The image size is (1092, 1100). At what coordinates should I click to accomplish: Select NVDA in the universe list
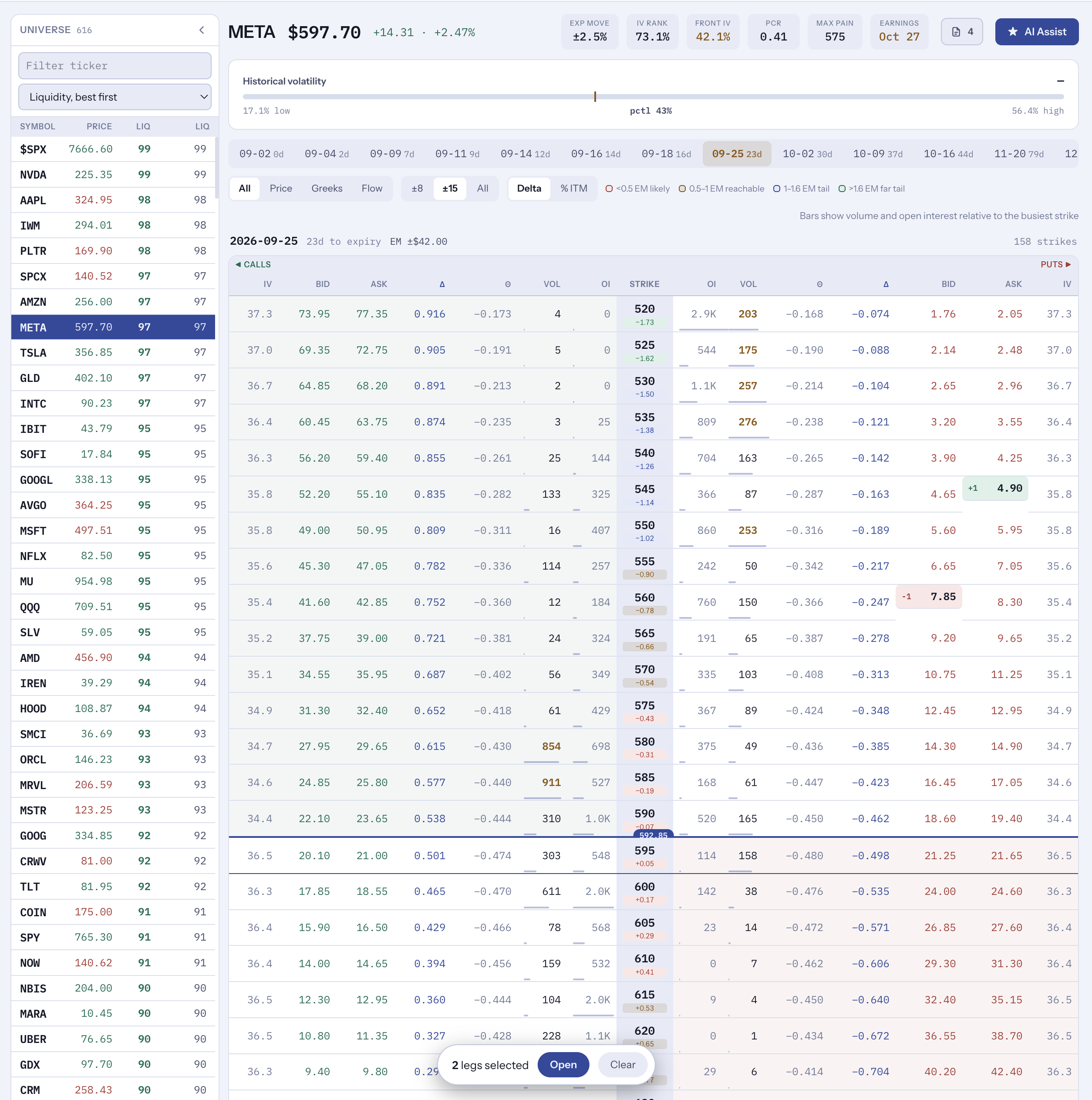[x=113, y=175]
